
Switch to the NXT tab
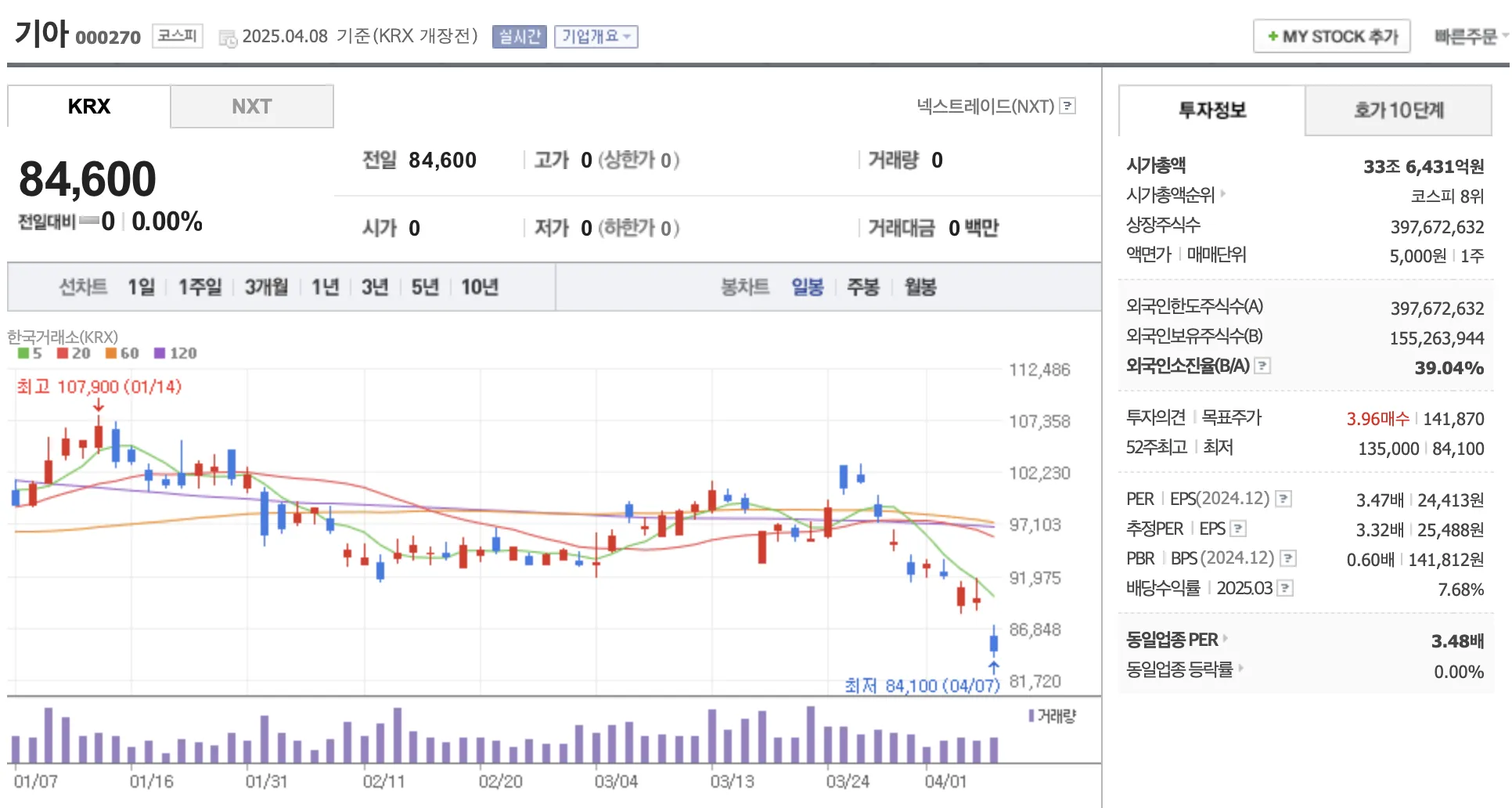252,106
